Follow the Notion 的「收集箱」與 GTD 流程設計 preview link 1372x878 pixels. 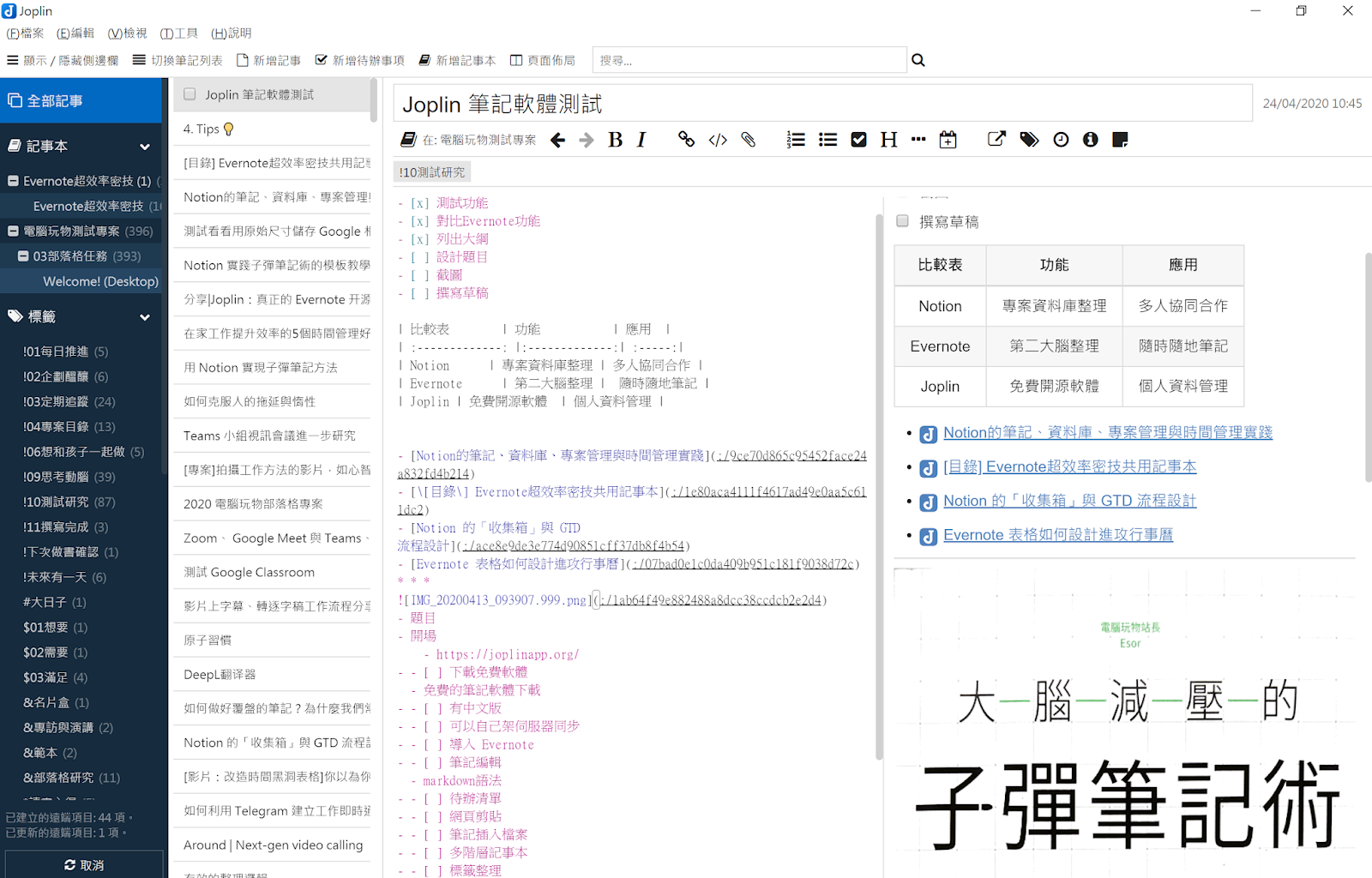1070,502
